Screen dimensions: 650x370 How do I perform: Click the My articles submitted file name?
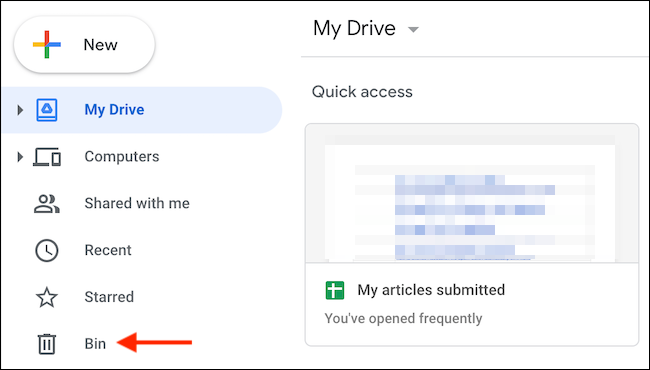click(432, 290)
